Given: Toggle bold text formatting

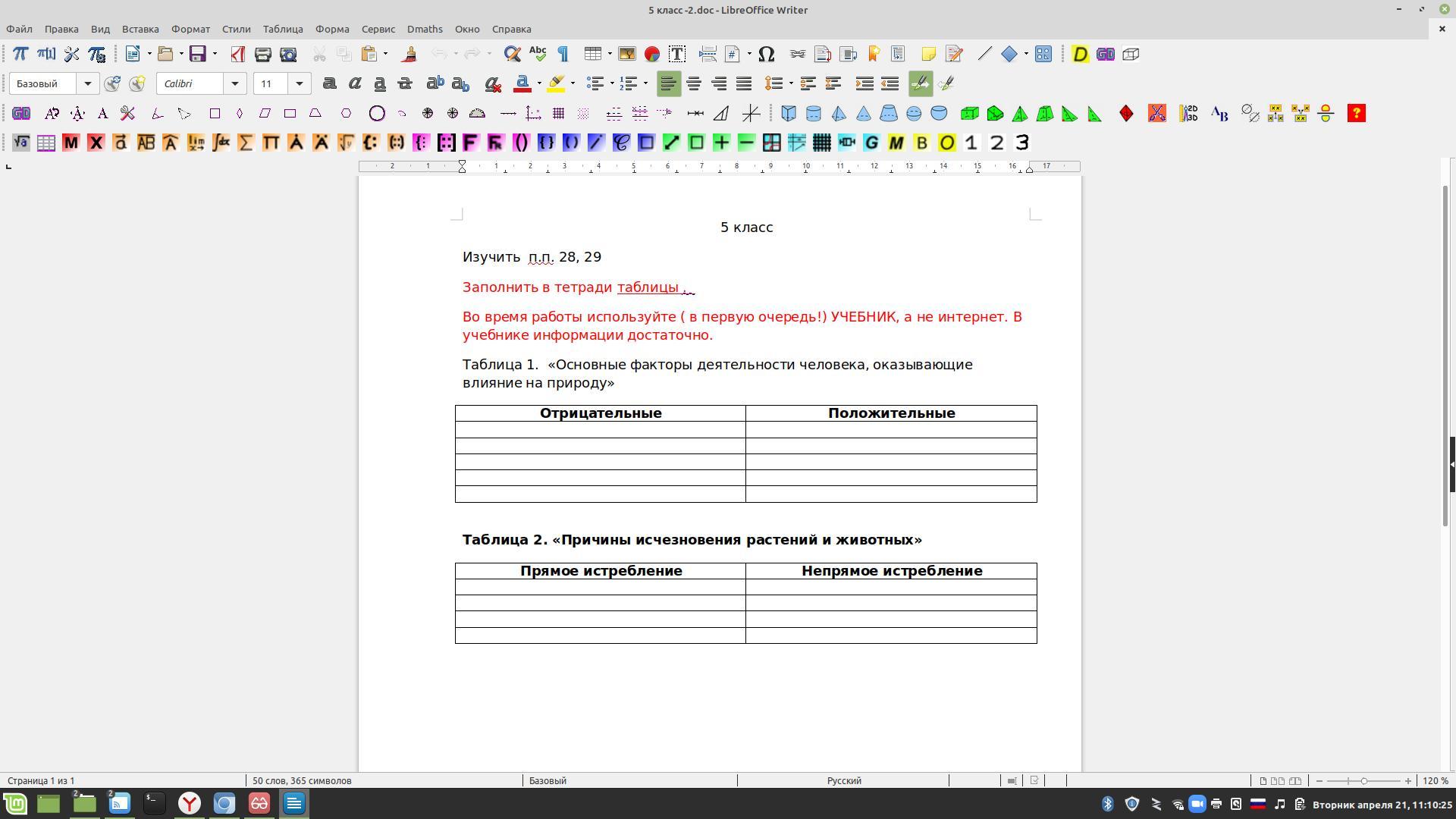Looking at the screenshot, I should [329, 83].
